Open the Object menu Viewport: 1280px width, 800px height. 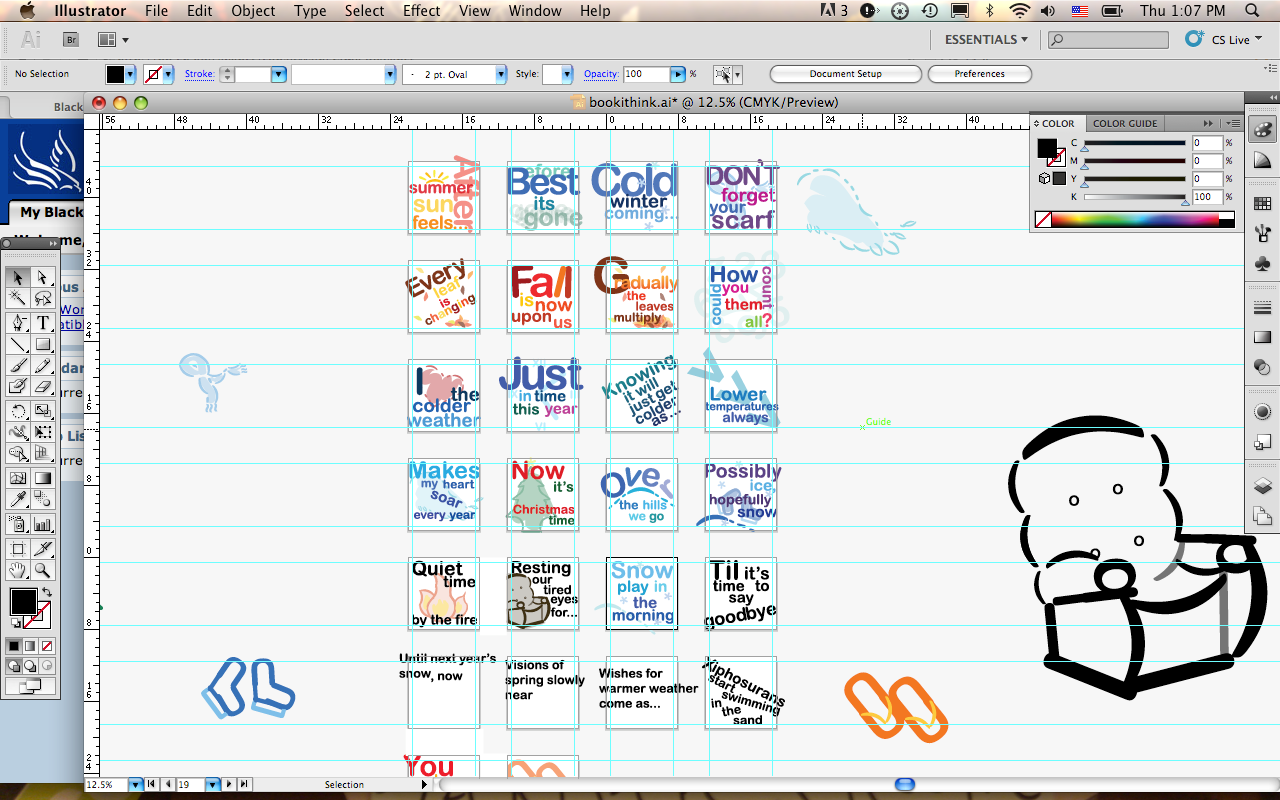click(253, 11)
